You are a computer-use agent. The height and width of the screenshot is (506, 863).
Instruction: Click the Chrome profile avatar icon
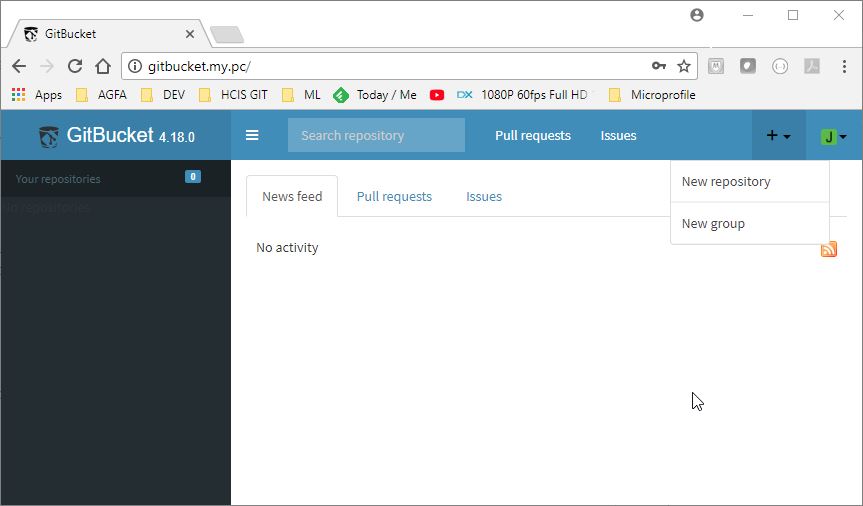click(x=697, y=15)
